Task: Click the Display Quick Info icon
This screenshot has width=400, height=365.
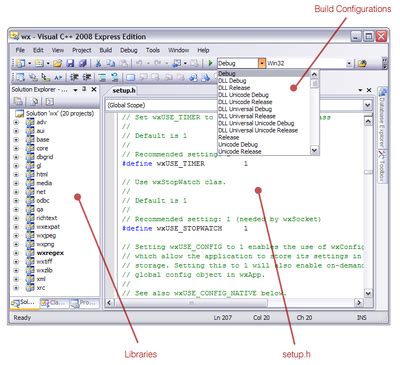Action: pos(45,77)
